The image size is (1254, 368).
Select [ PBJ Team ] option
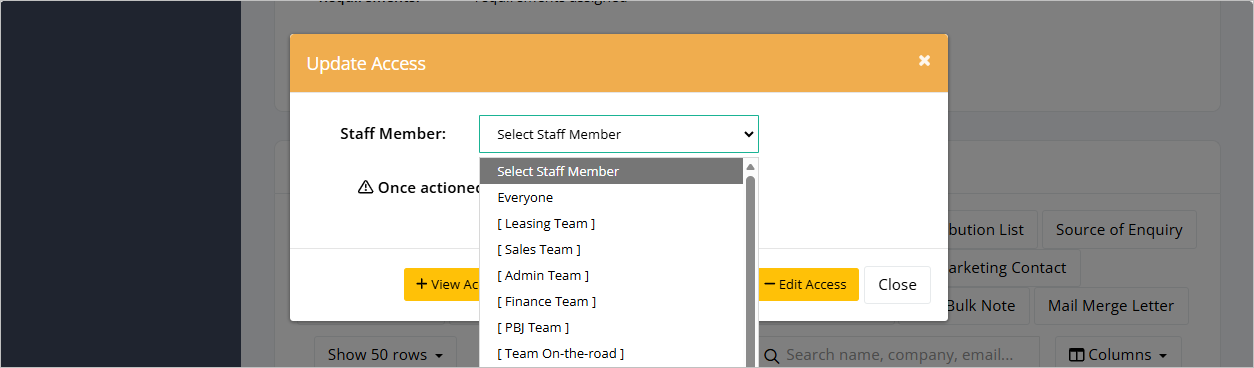pyautogui.click(x=611, y=327)
